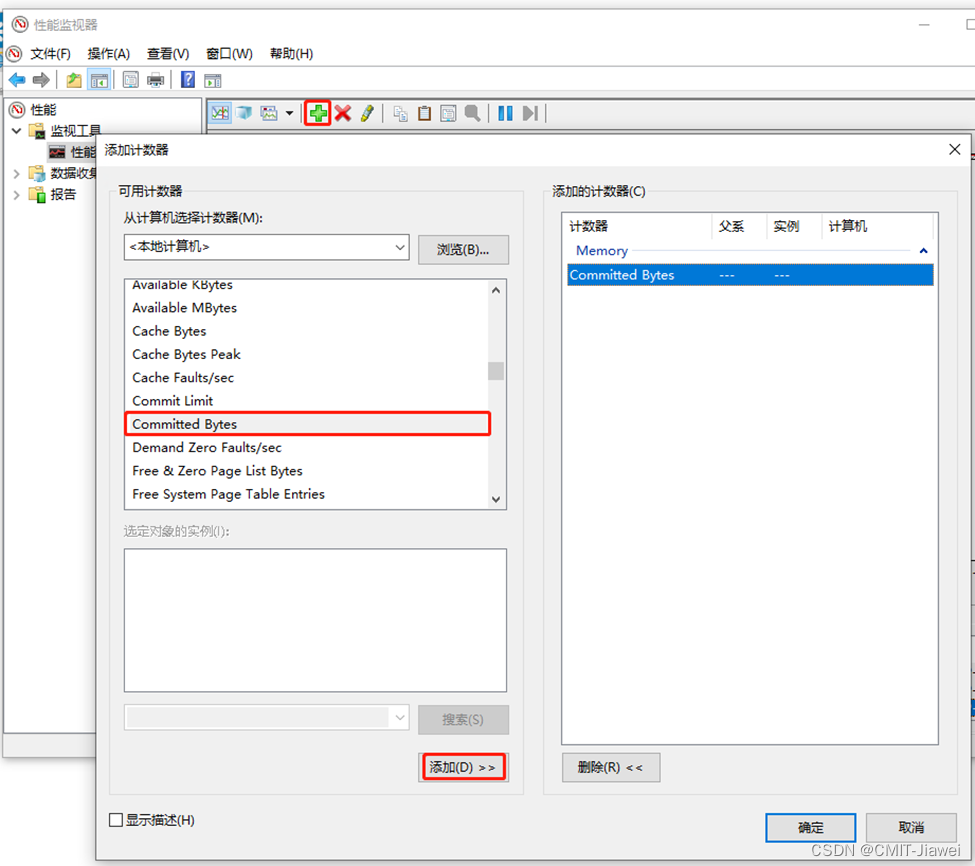Select Free System Page Table Entries
The width and height of the screenshot is (975, 866).
click(x=229, y=494)
